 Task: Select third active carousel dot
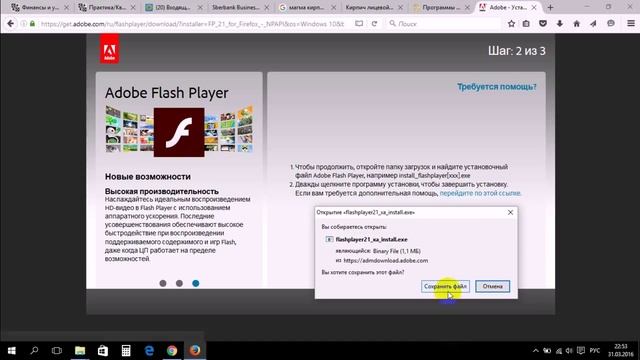196,283
